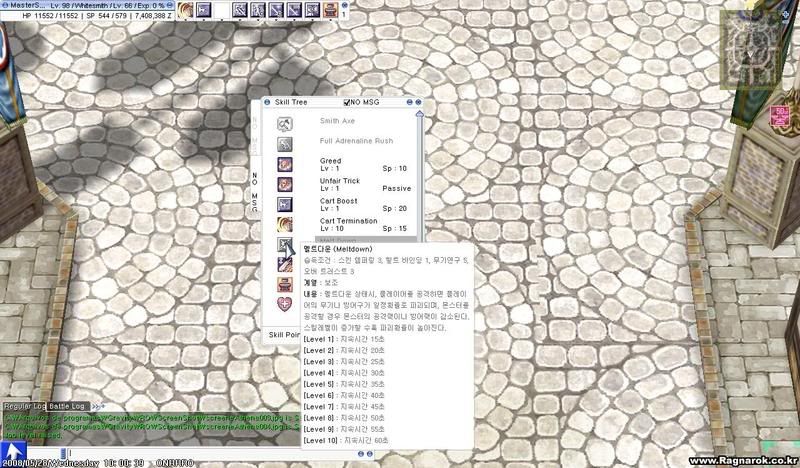Click the first round button at chat bar's right end
This screenshot has width=800, height=468.
[x=361, y=454]
